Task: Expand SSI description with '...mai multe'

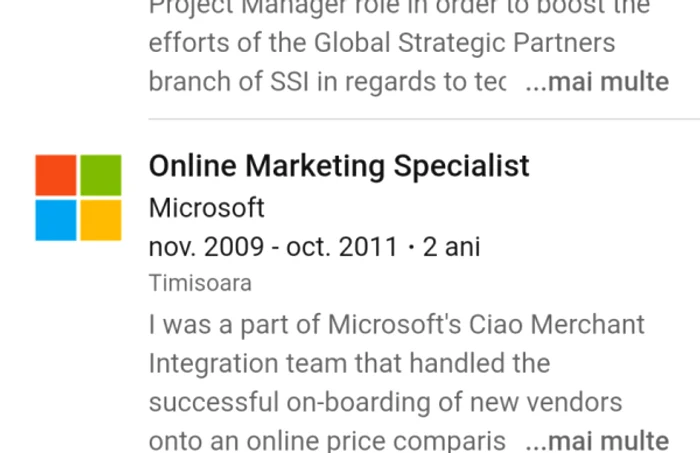Action: (x=597, y=82)
